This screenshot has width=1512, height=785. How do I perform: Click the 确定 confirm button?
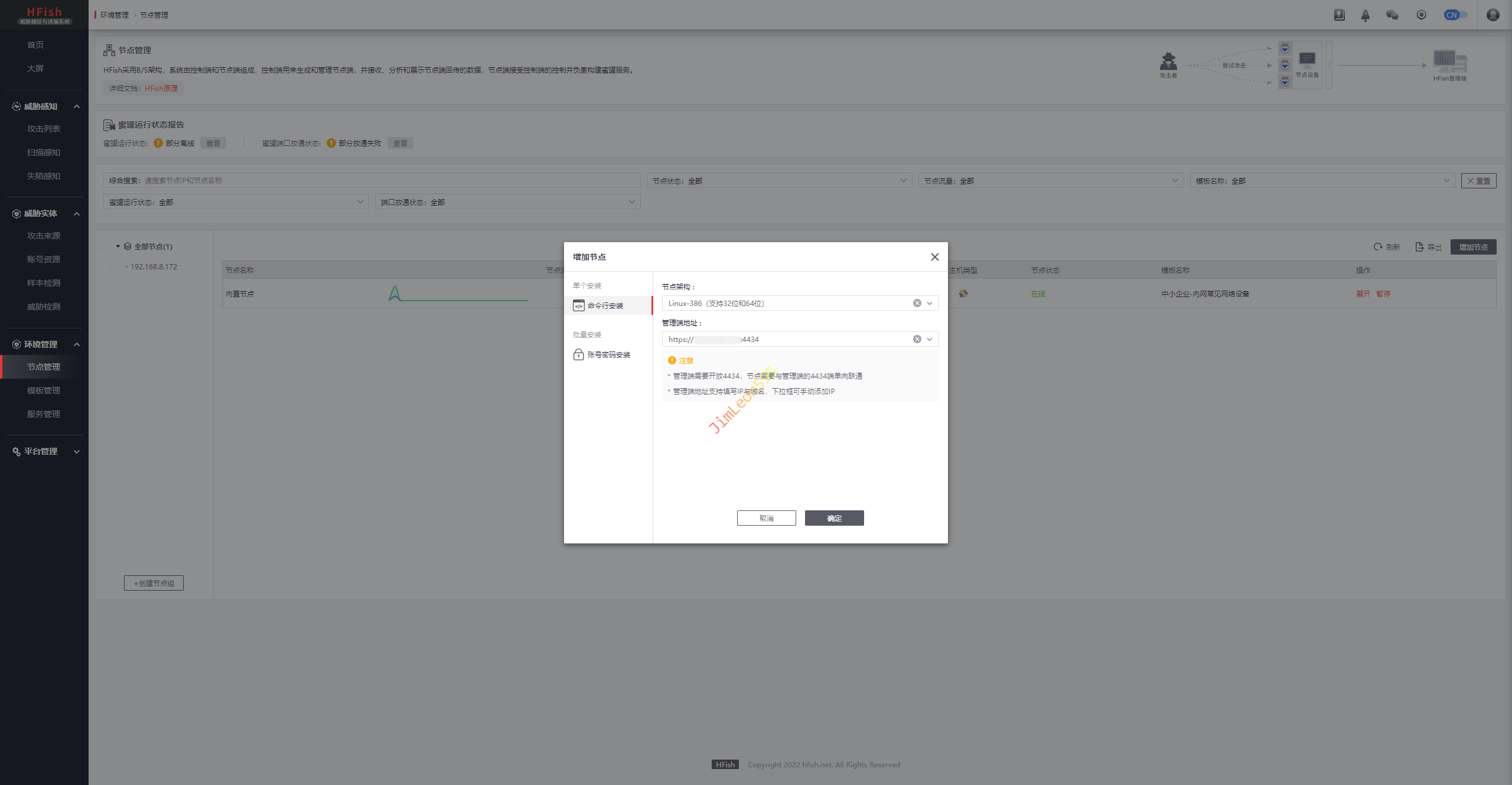[x=834, y=518]
